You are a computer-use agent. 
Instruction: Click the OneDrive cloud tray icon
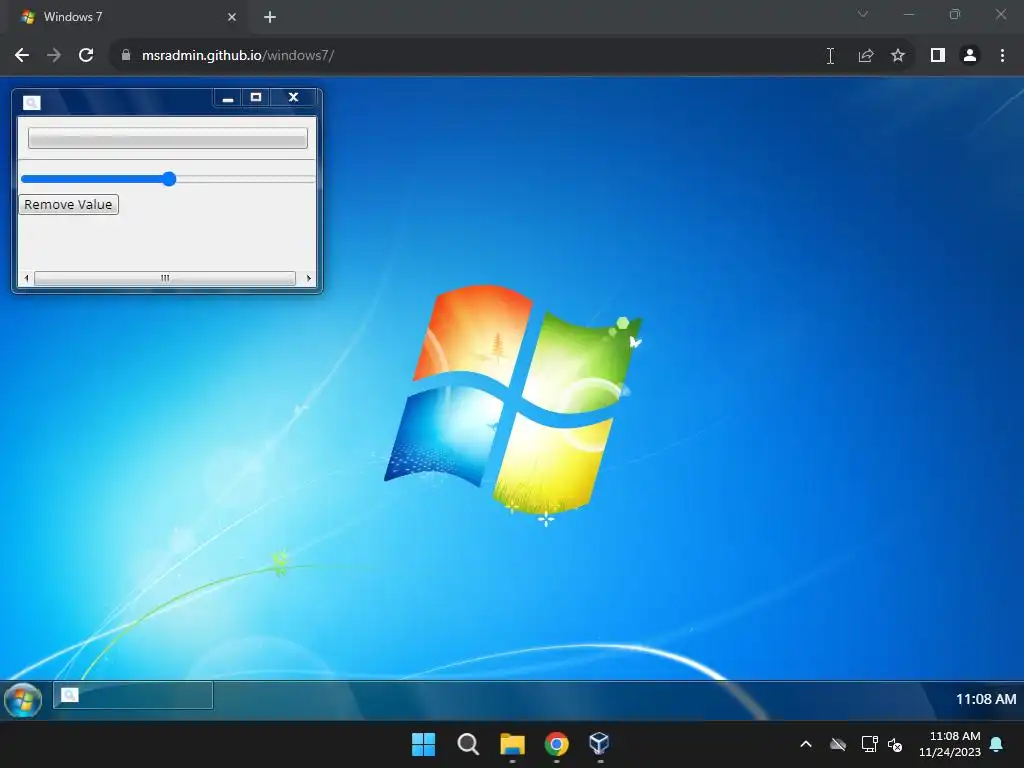point(838,744)
